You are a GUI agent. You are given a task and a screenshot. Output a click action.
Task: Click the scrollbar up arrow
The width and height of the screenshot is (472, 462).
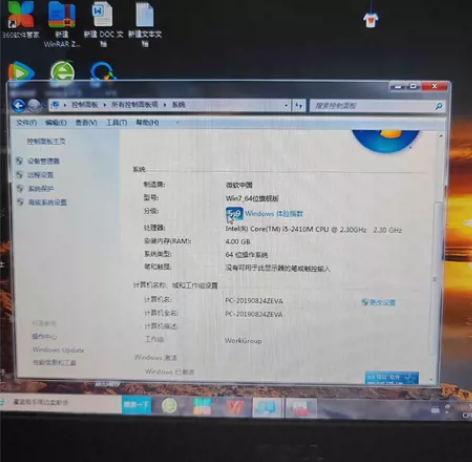tap(441, 136)
